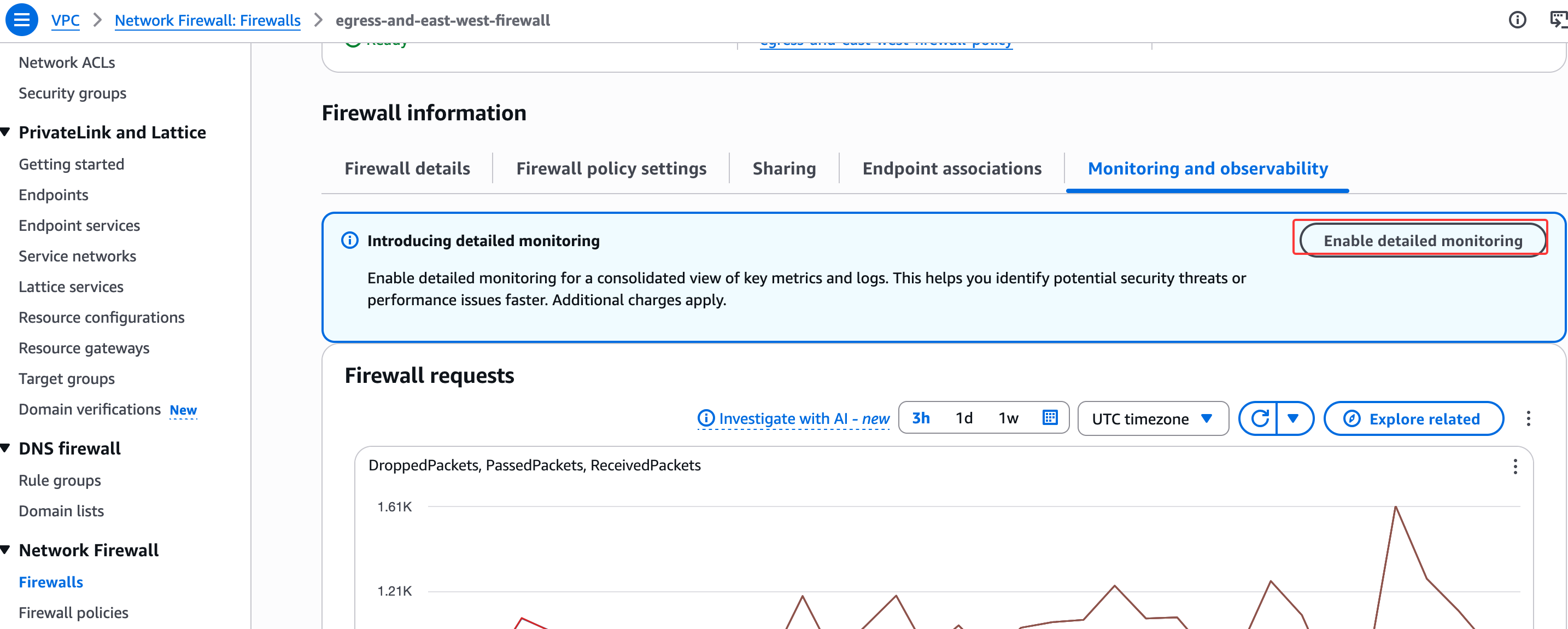Screen dimensions: 1568x629
Task: Open the packets chart three-dot menu
Action: (1515, 467)
